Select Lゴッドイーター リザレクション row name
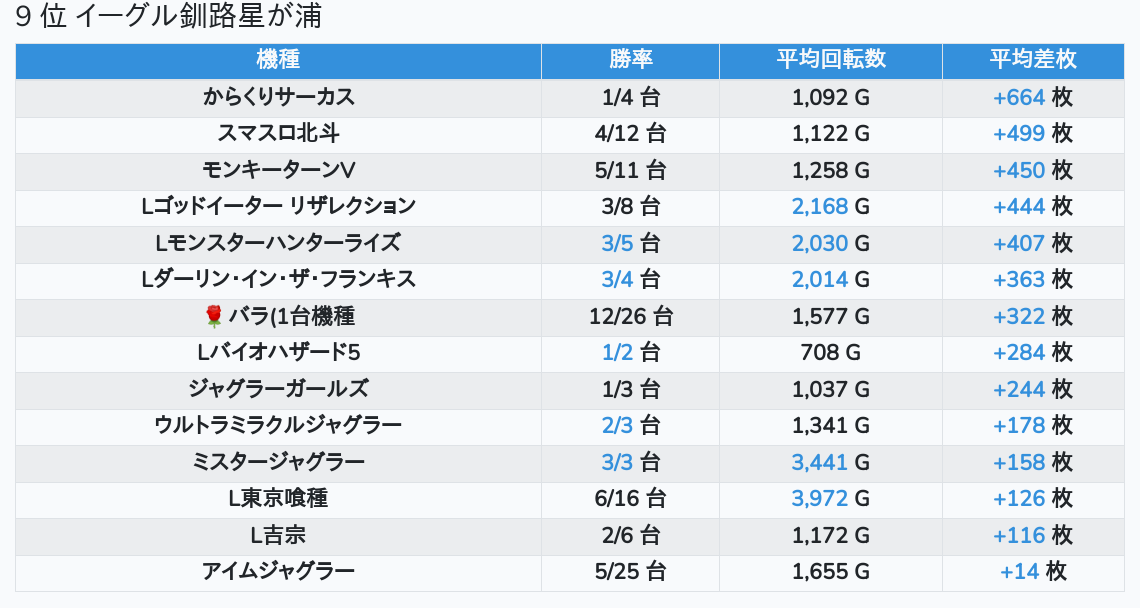 [x=278, y=207]
